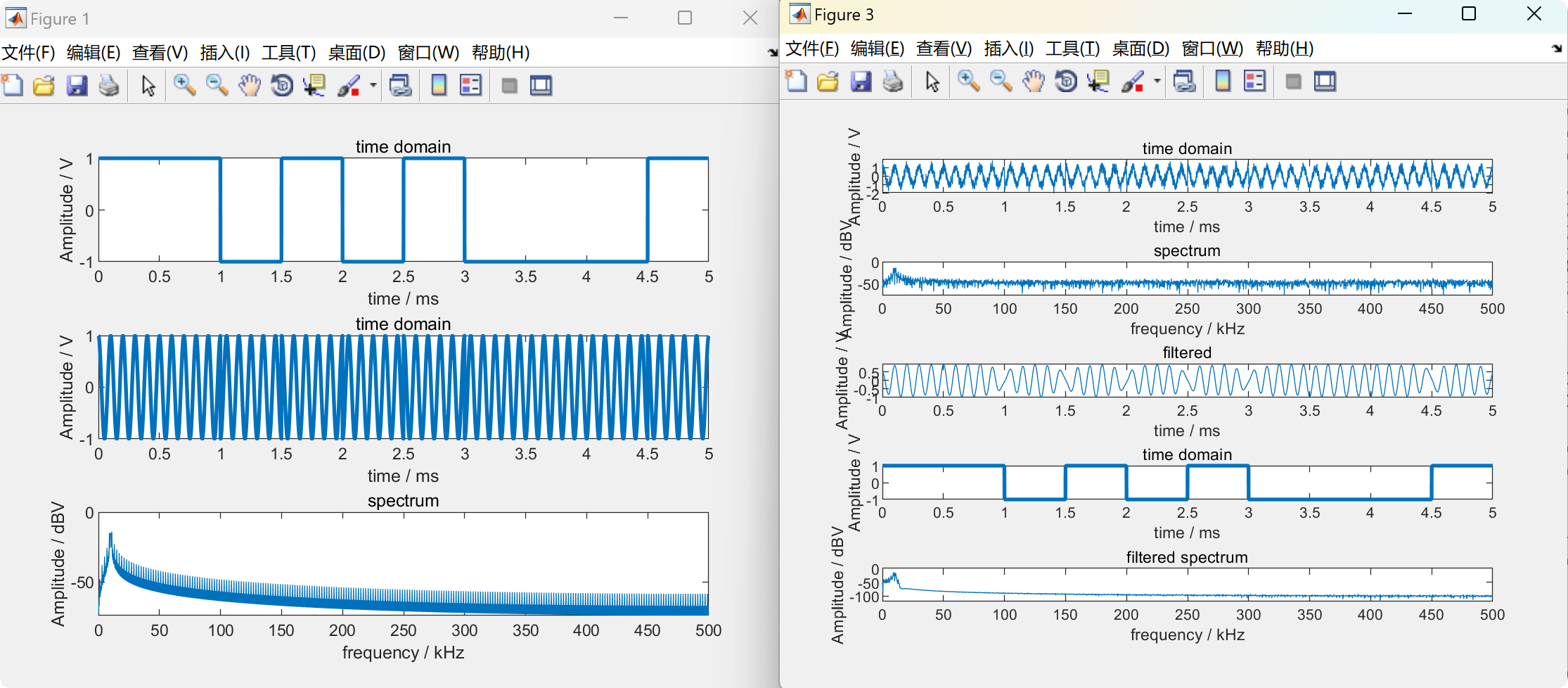Activate the Pan tool in Figure 1

(x=250, y=85)
